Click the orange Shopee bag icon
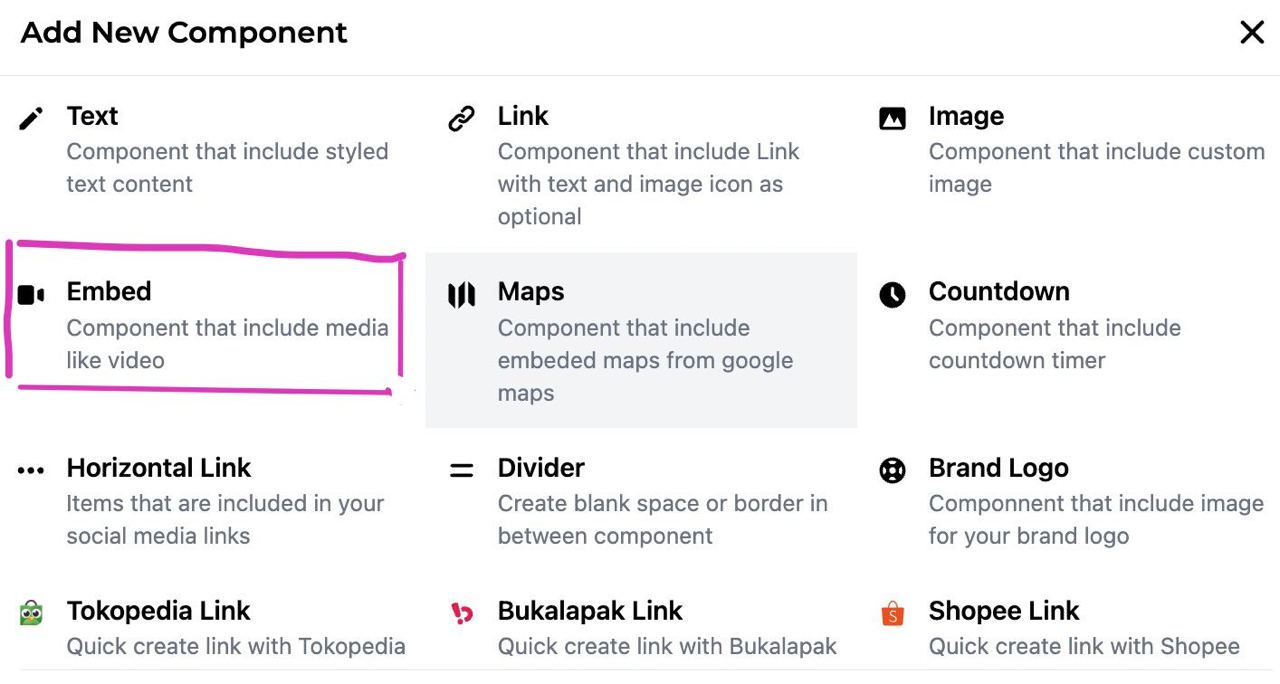Screen dimensions: 1280x684 point(892,613)
